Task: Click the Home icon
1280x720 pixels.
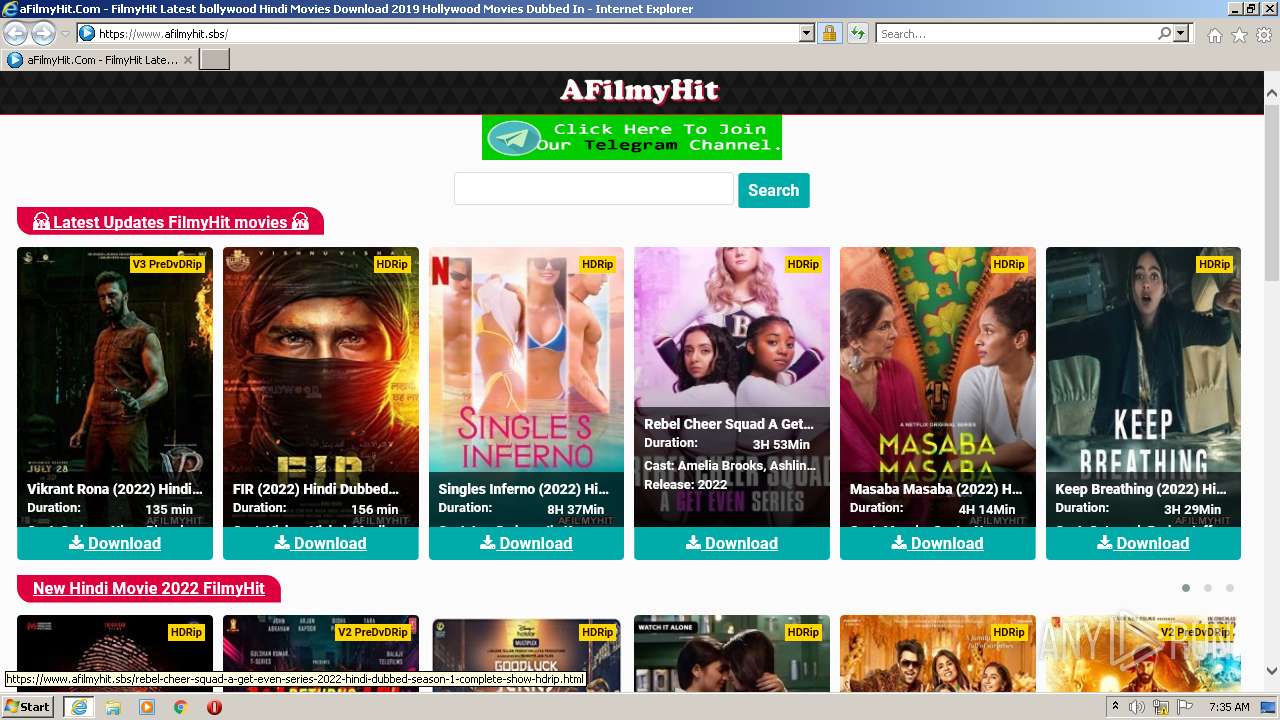Action: pos(1214,35)
